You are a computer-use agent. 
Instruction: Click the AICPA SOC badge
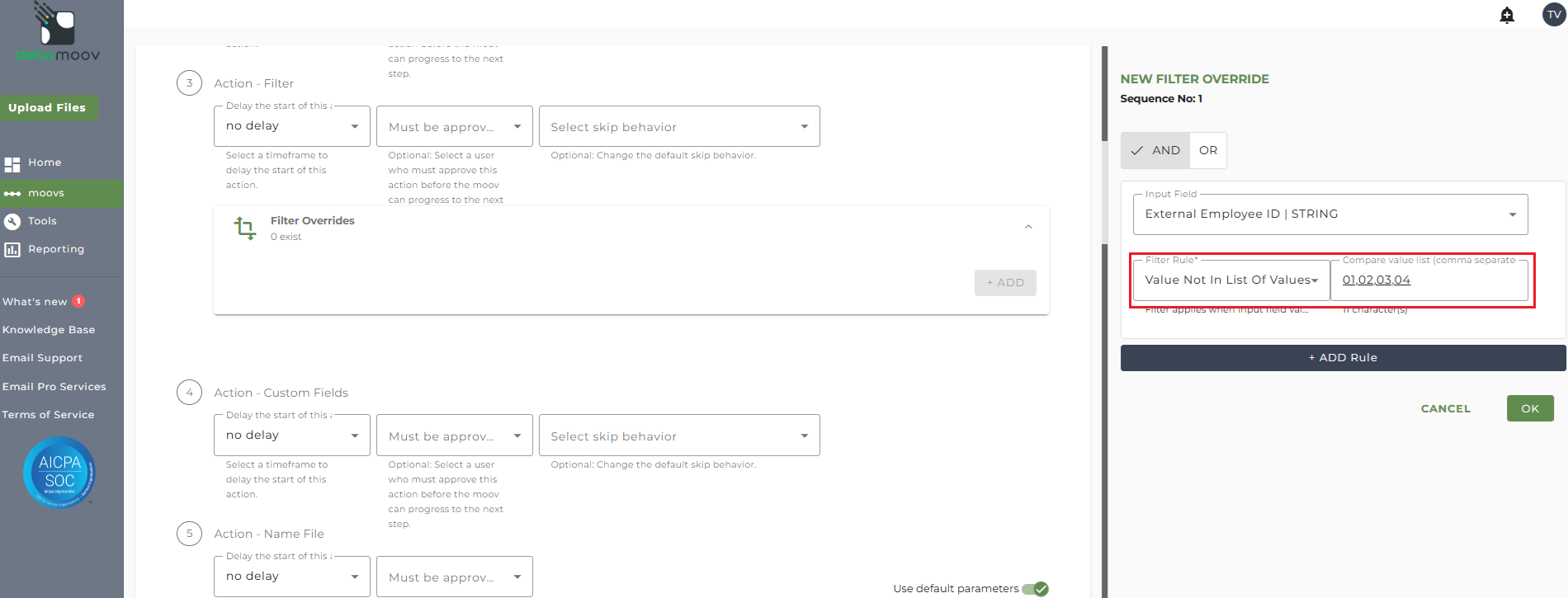[x=59, y=473]
